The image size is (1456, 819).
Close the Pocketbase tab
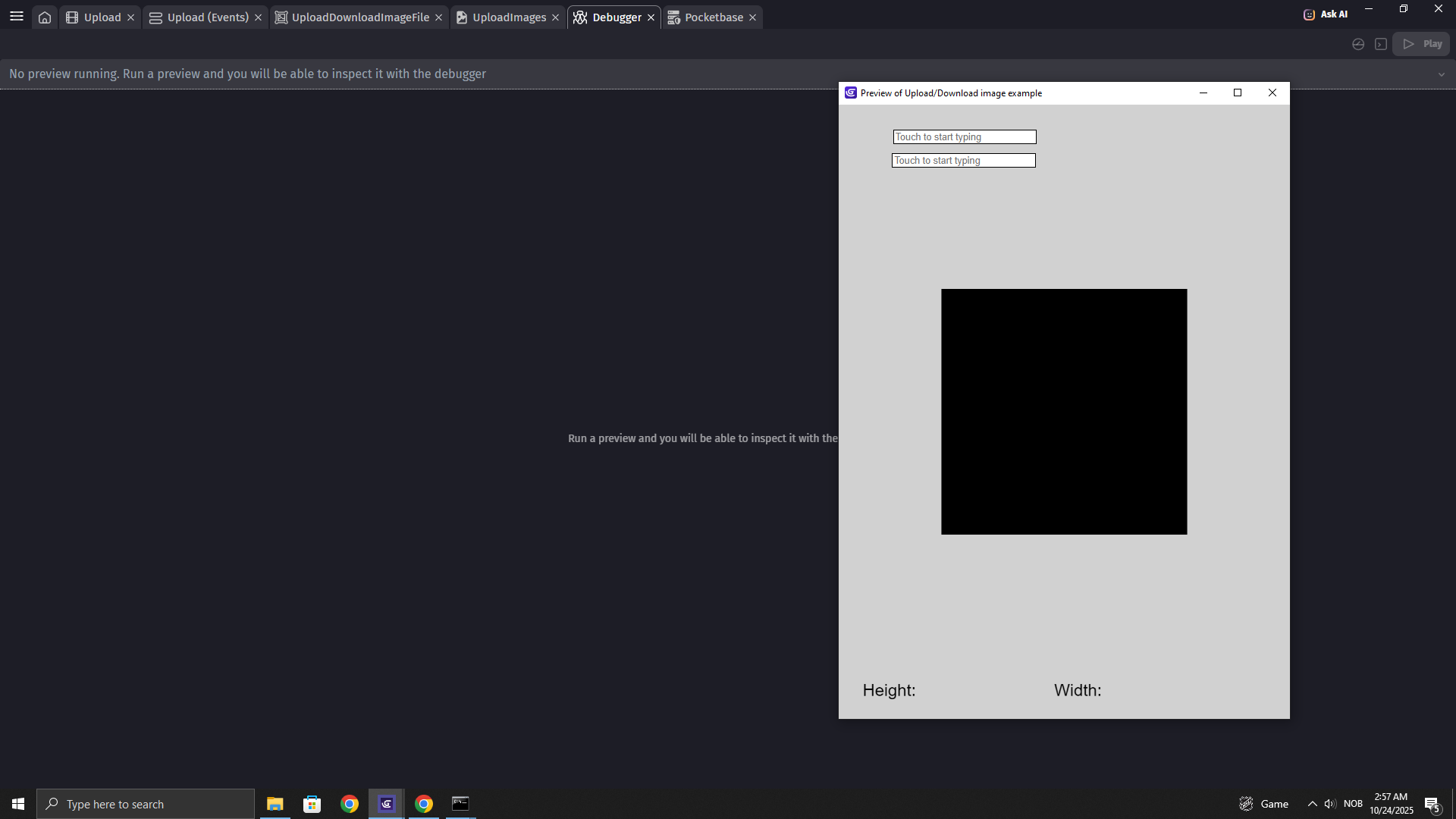point(752,17)
